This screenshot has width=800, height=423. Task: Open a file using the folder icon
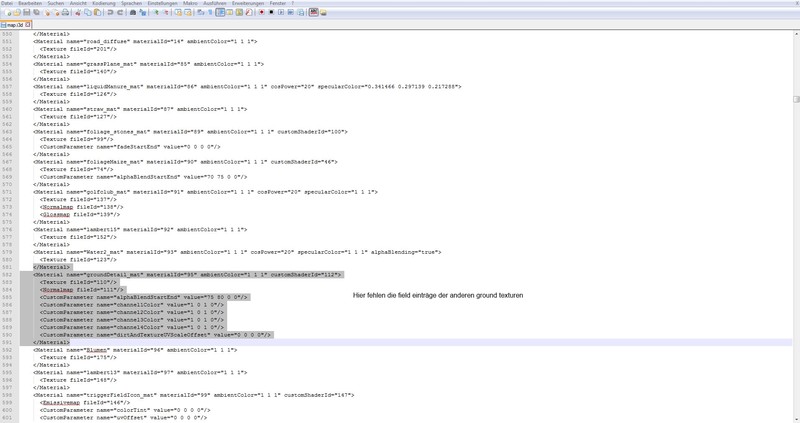coord(17,12)
